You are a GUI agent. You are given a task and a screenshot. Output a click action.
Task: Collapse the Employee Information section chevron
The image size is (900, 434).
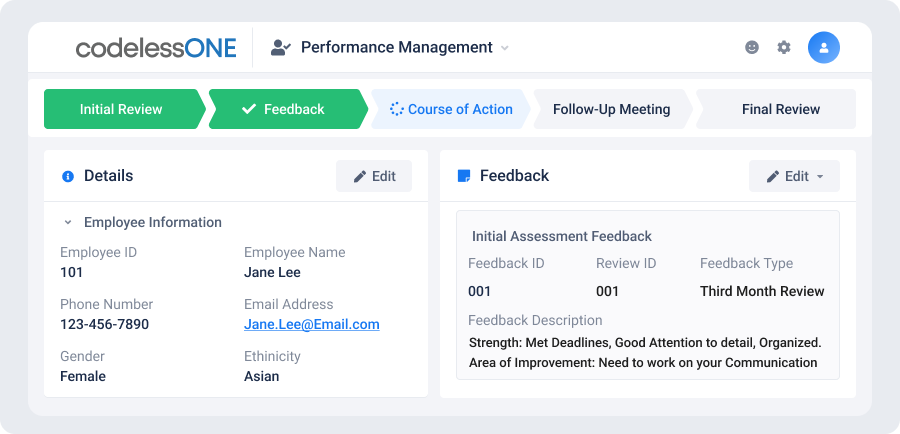point(68,222)
